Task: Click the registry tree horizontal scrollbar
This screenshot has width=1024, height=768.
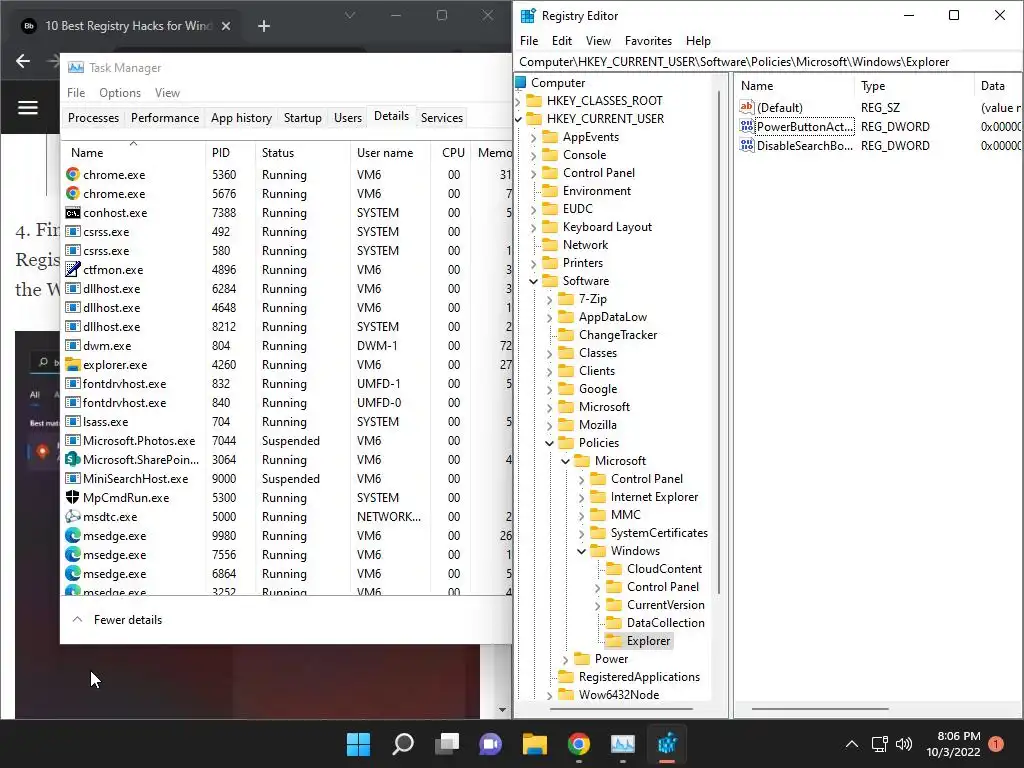Action: click(x=620, y=709)
